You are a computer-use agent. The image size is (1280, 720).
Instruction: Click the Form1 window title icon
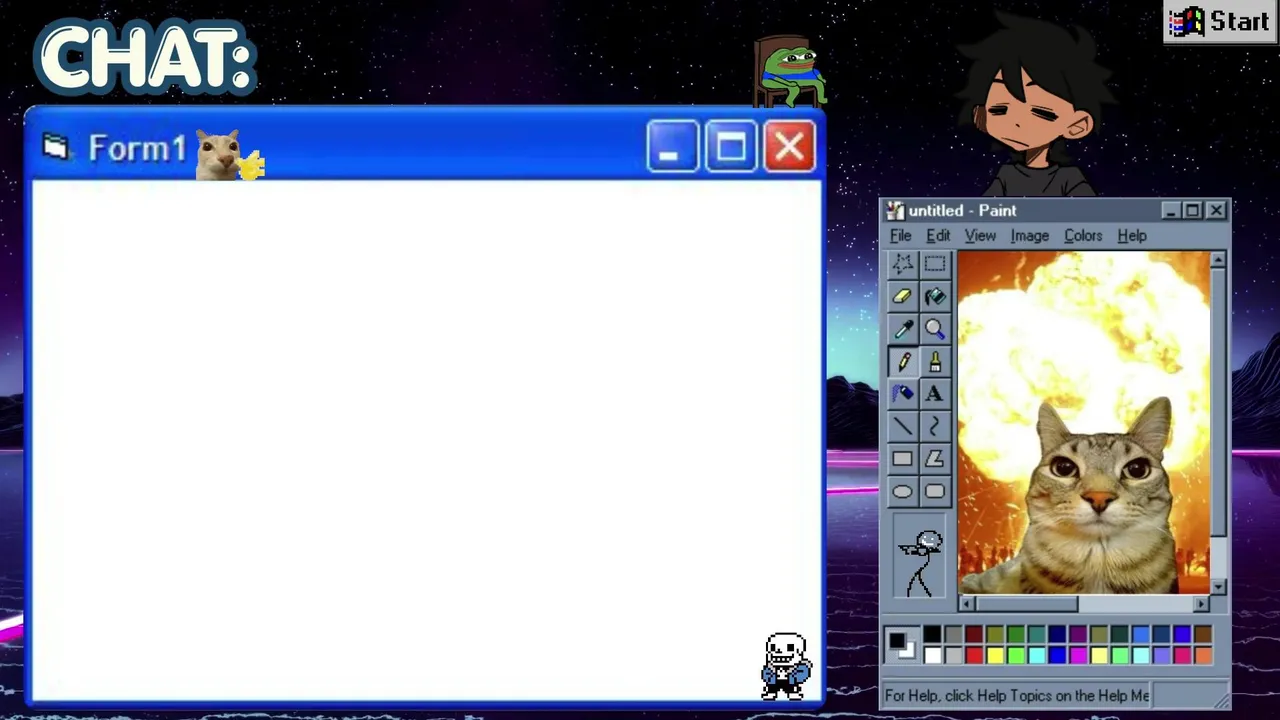[x=56, y=148]
